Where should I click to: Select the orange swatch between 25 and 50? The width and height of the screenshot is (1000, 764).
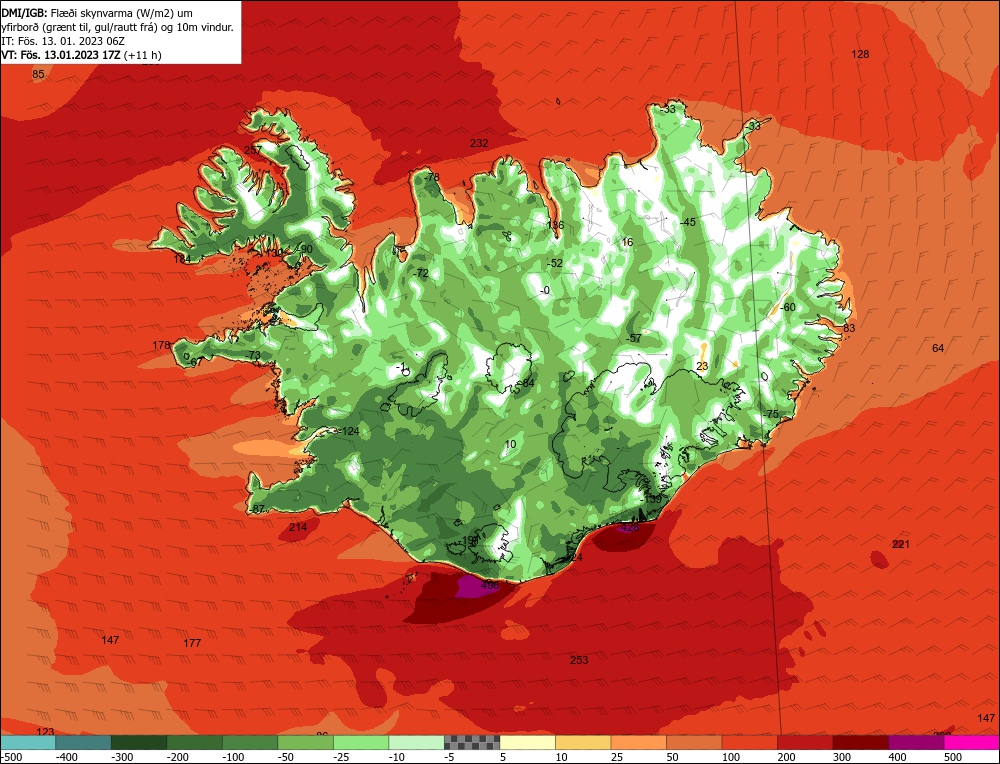click(x=638, y=742)
